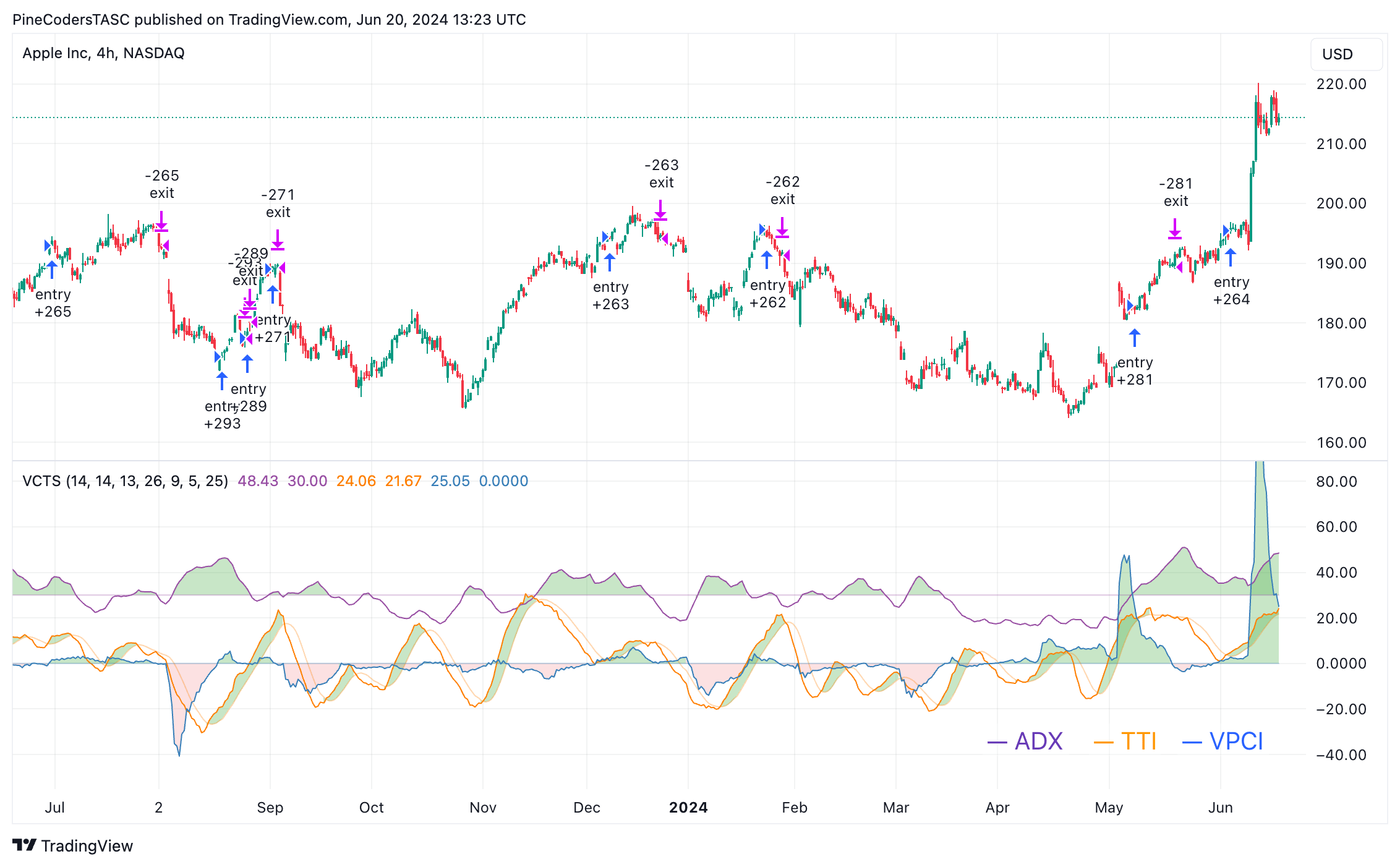Click the Nov label on time axis

click(483, 808)
